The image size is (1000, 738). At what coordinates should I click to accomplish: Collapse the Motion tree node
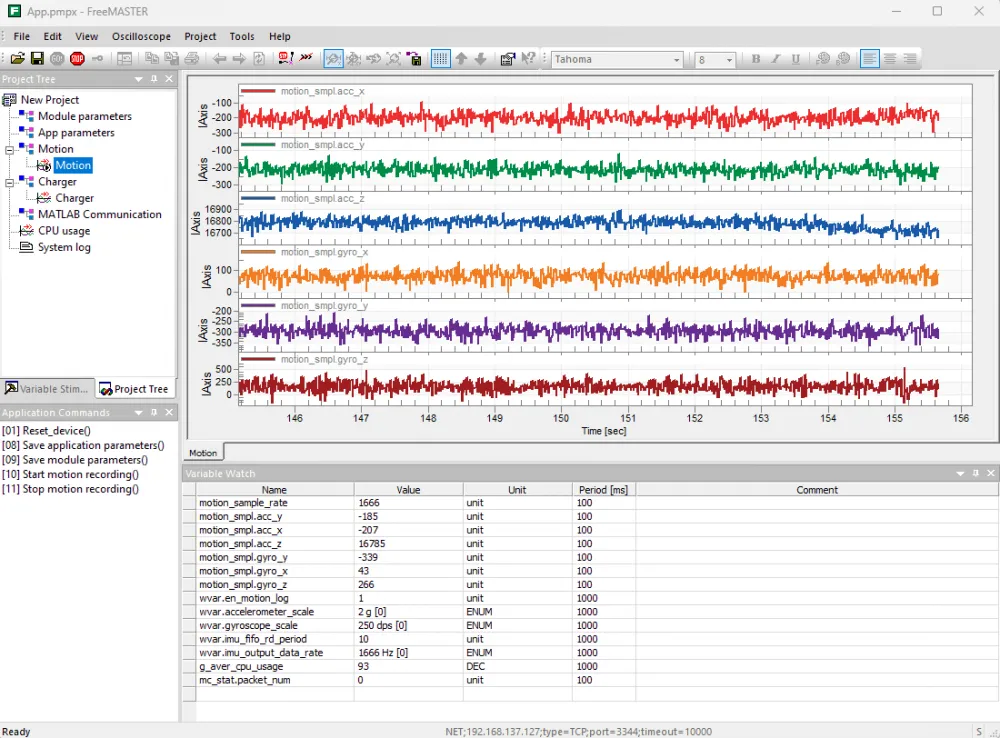click(10, 150)
